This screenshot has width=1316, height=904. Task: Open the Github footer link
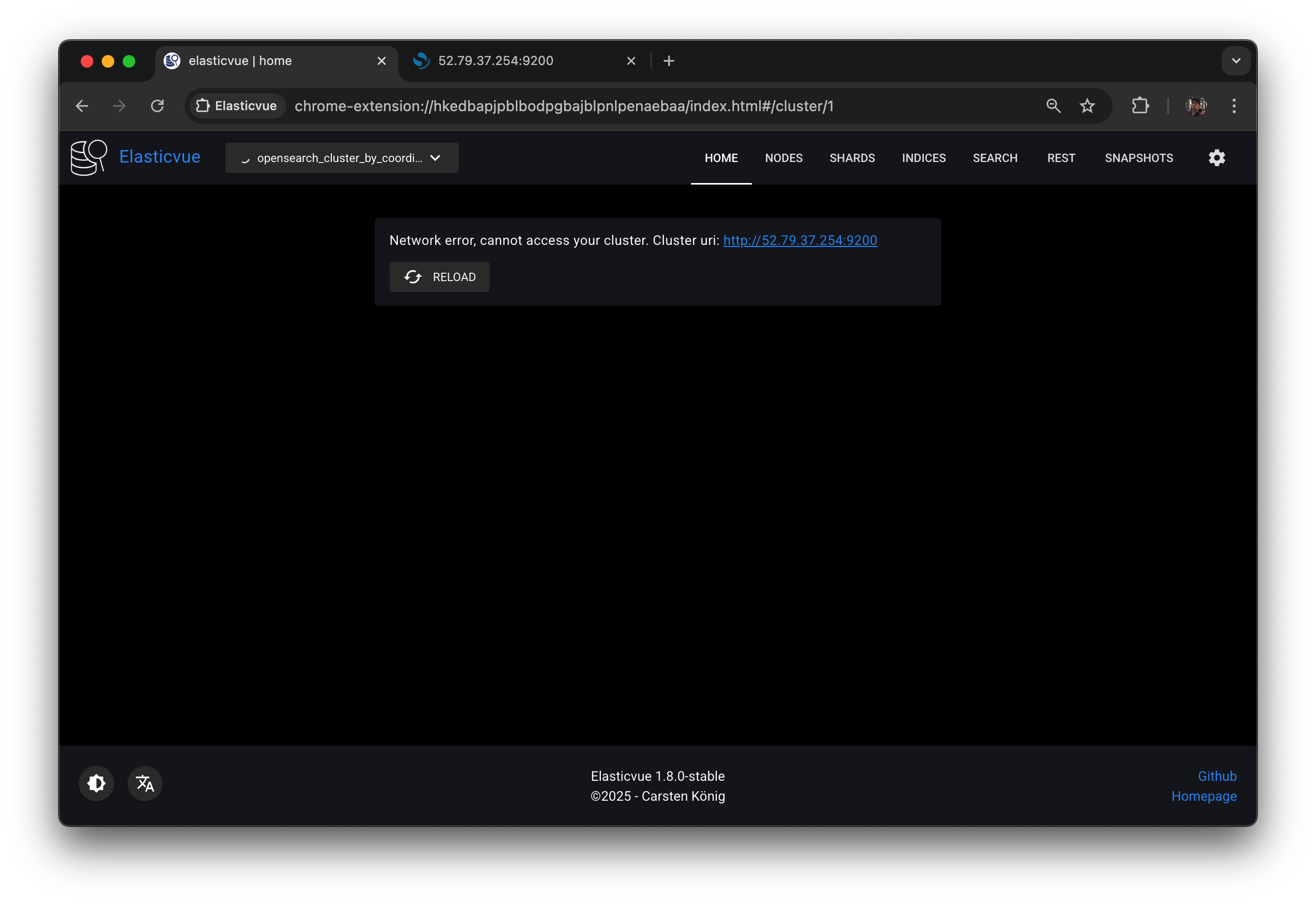tap(1216, 776)
